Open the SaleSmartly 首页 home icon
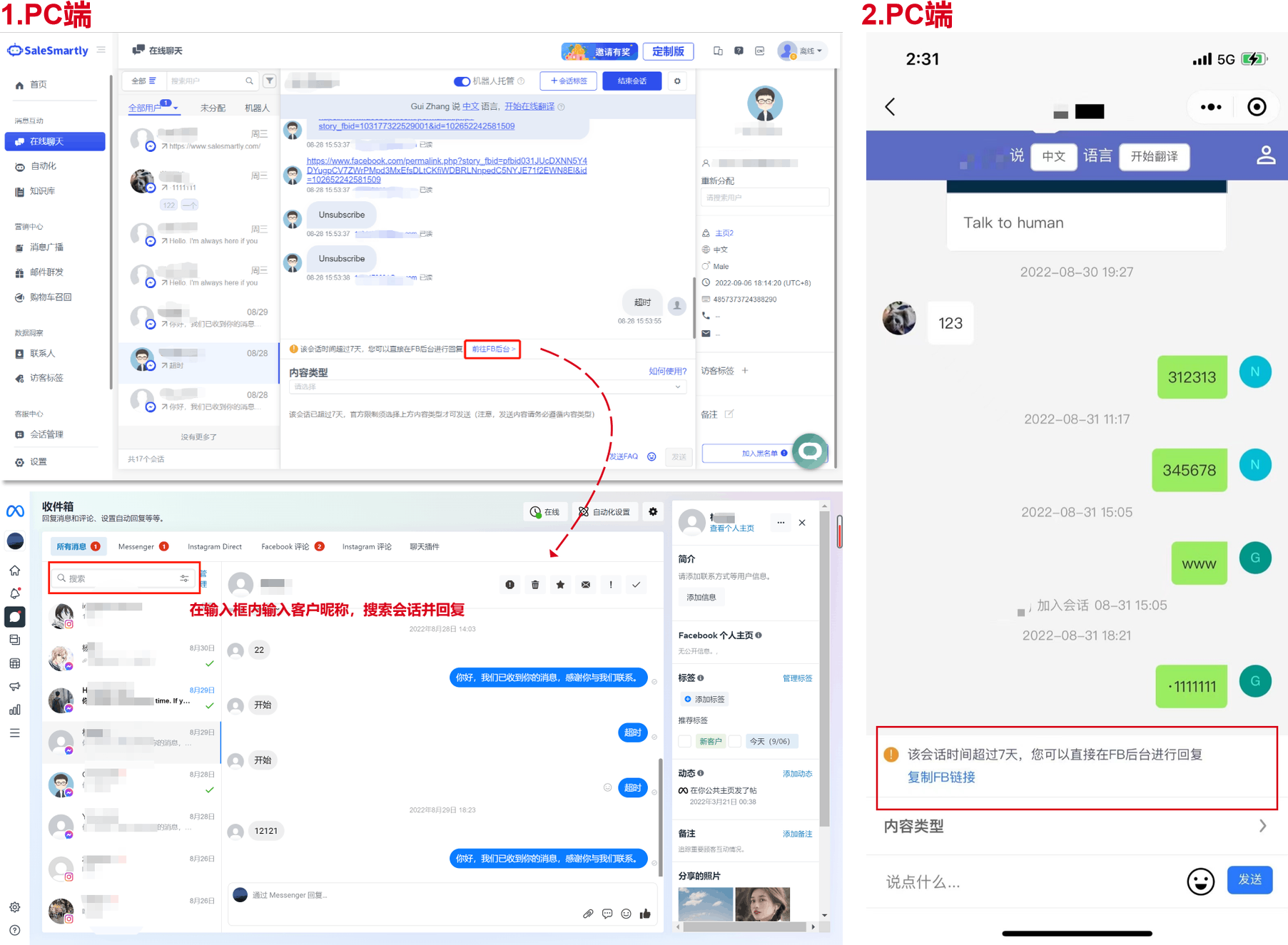Viewport: 1288px width, 945px height. coord(19,85)
